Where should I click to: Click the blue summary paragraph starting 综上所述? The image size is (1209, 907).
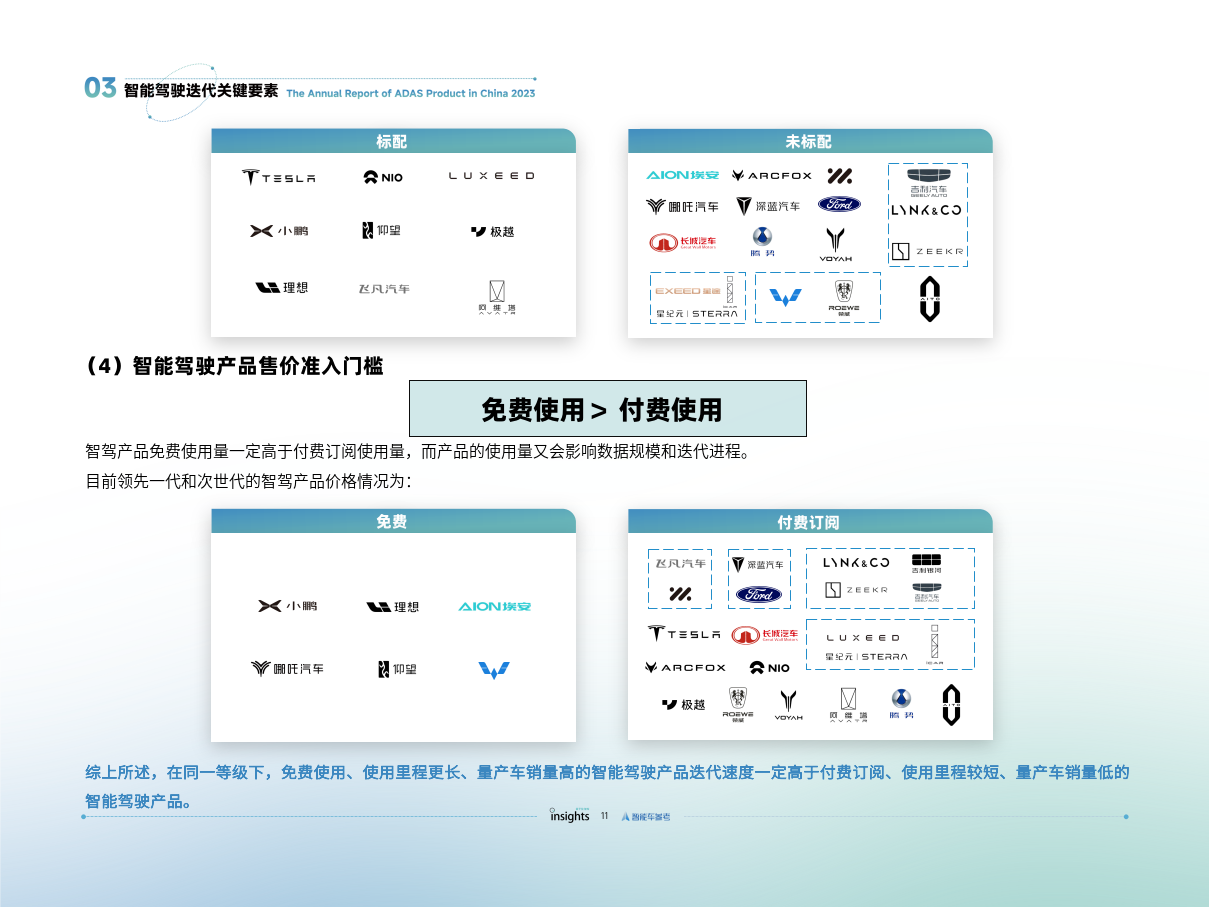607,787
